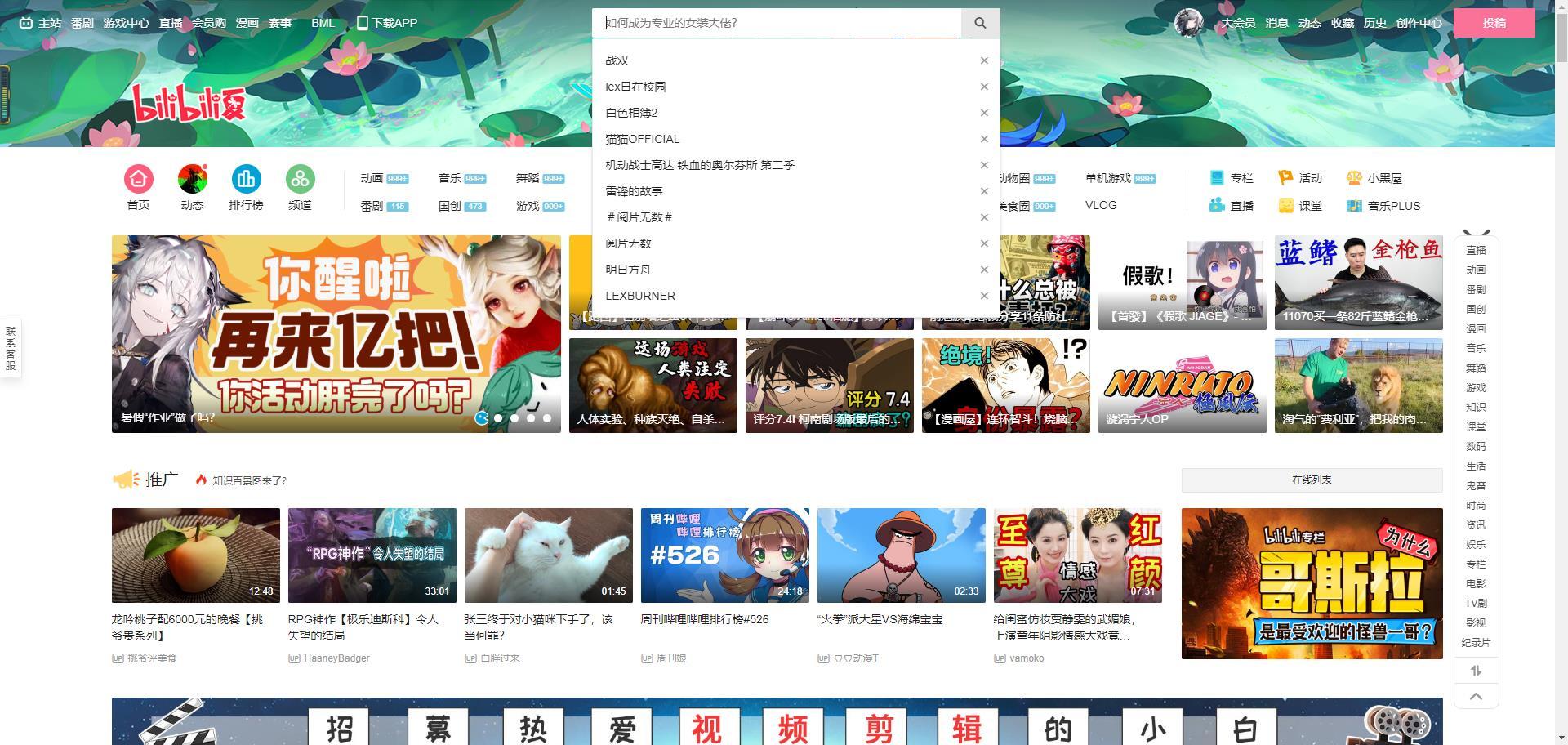The width and height of the screenshot is (1568, 745).
Task: Open 哥斯拉 专栏 banner image
Action: 1312,583
